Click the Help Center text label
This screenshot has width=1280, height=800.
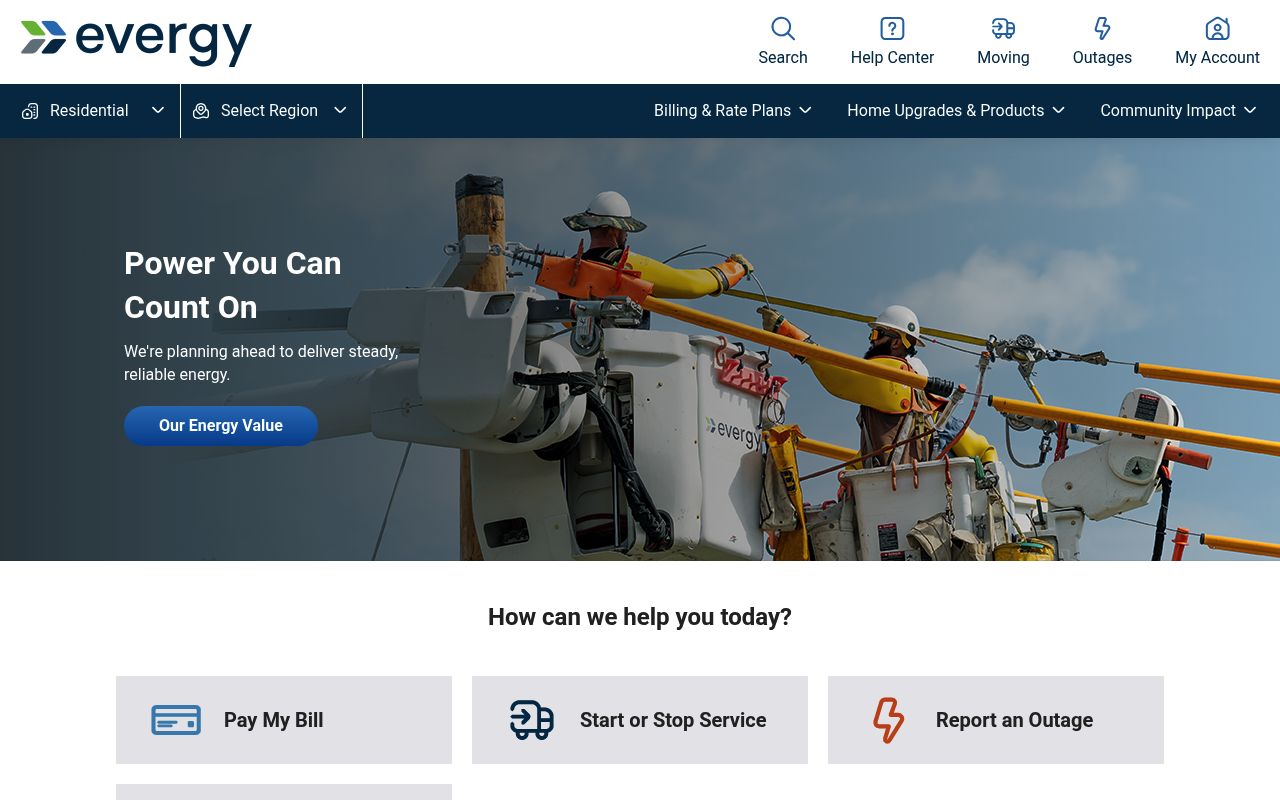pos(892,58)
